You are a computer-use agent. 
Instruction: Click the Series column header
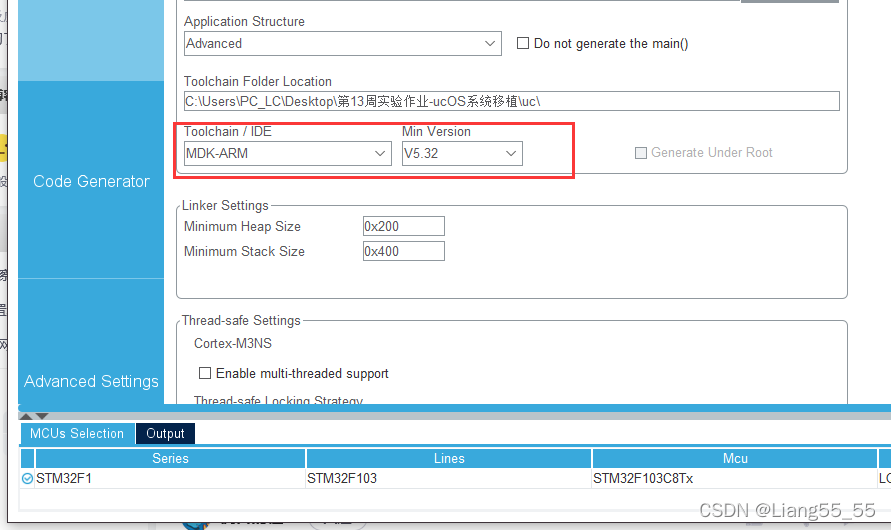coord(170,458)
